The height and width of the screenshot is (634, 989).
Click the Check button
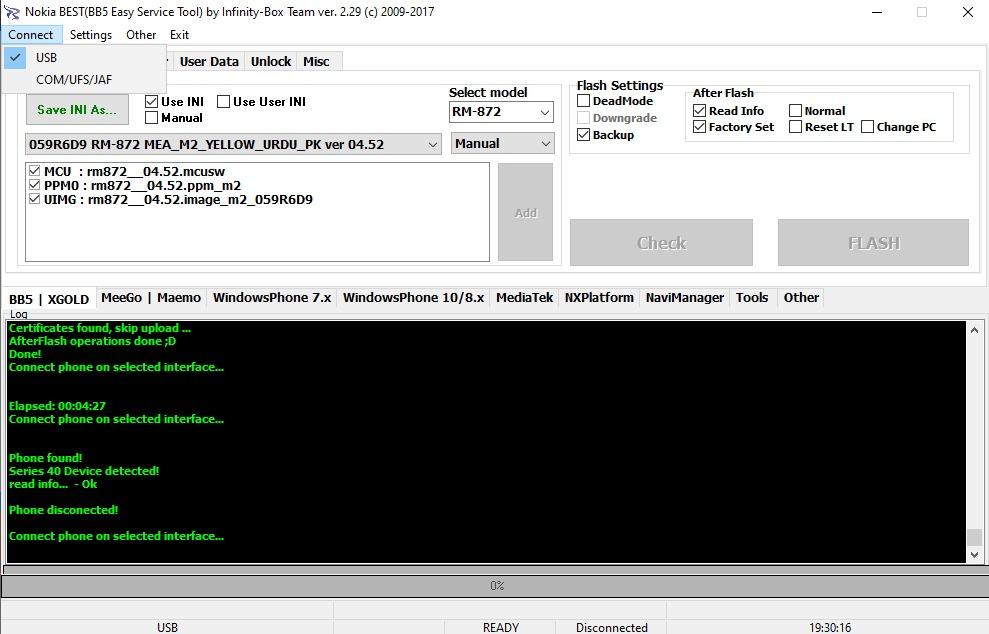point(661,242)
